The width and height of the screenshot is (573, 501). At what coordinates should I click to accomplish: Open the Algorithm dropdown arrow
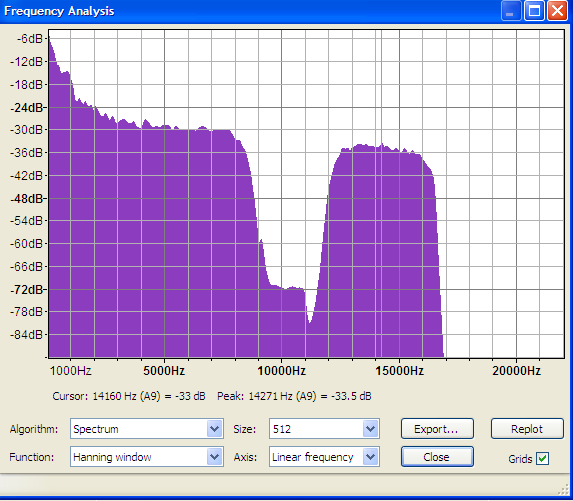(215, 429)
